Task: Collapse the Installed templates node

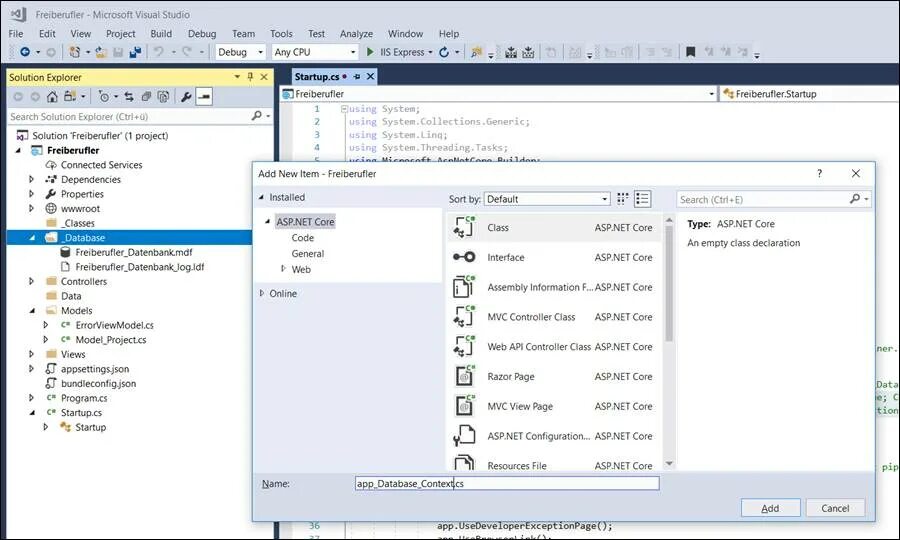Action: click(262, 197)
